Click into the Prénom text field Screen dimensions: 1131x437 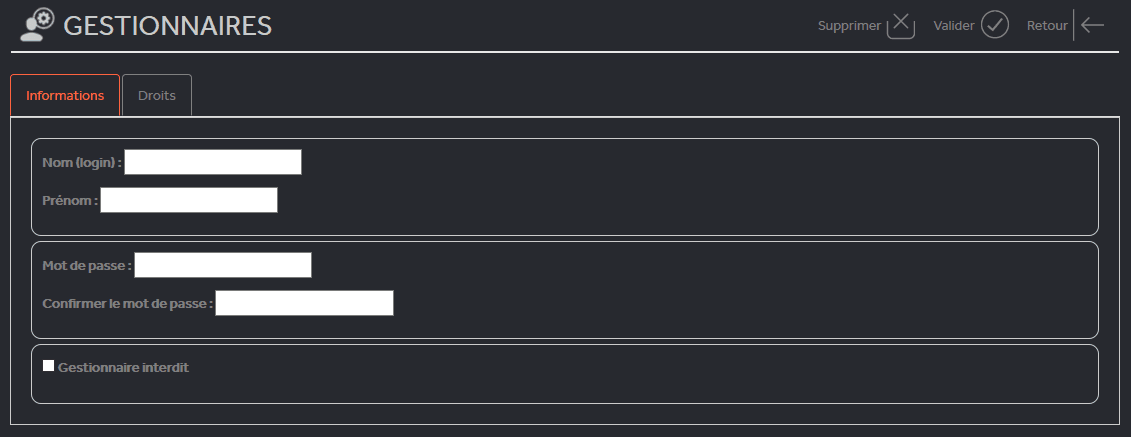coord(188,200)
